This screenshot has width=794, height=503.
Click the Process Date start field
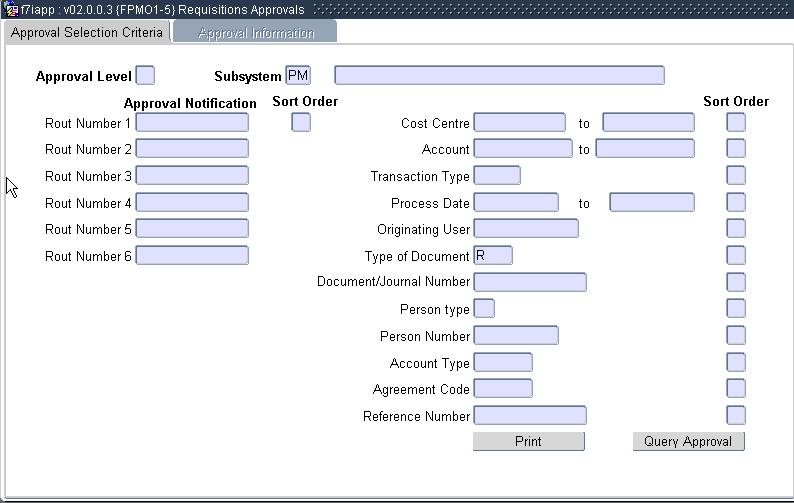point(516,203)
